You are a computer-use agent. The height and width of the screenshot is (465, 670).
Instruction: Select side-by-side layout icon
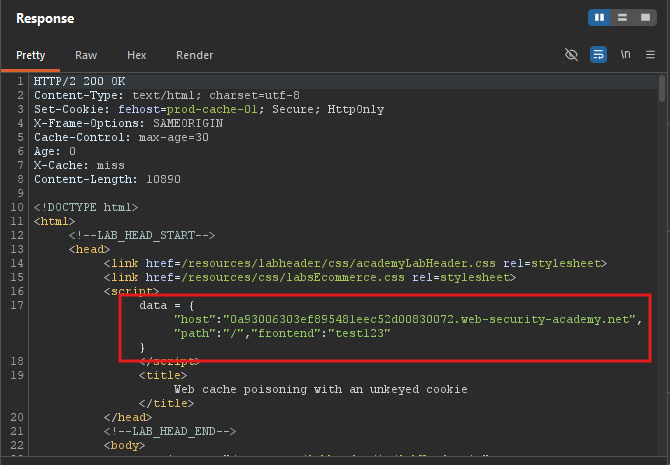[599, 18]
